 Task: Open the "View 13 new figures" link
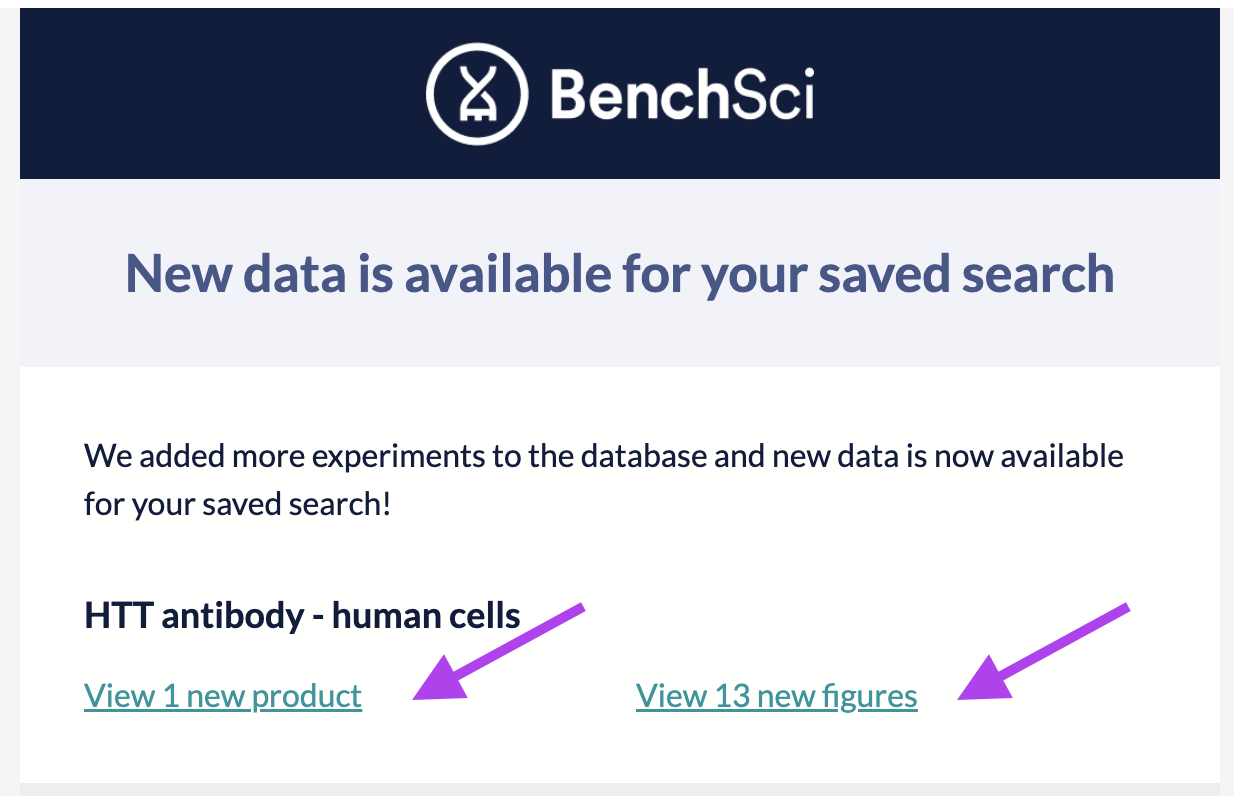(x=776, y=696)
